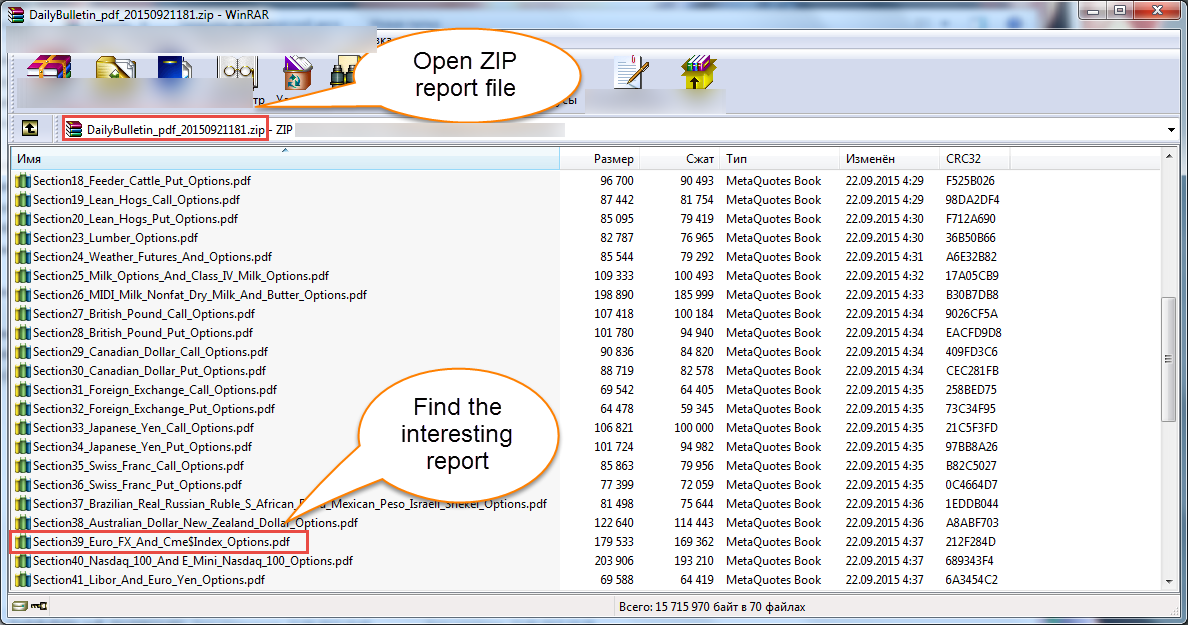
Task: Click the vertical scrollbar thumb
Action: tap(1169, 358)
